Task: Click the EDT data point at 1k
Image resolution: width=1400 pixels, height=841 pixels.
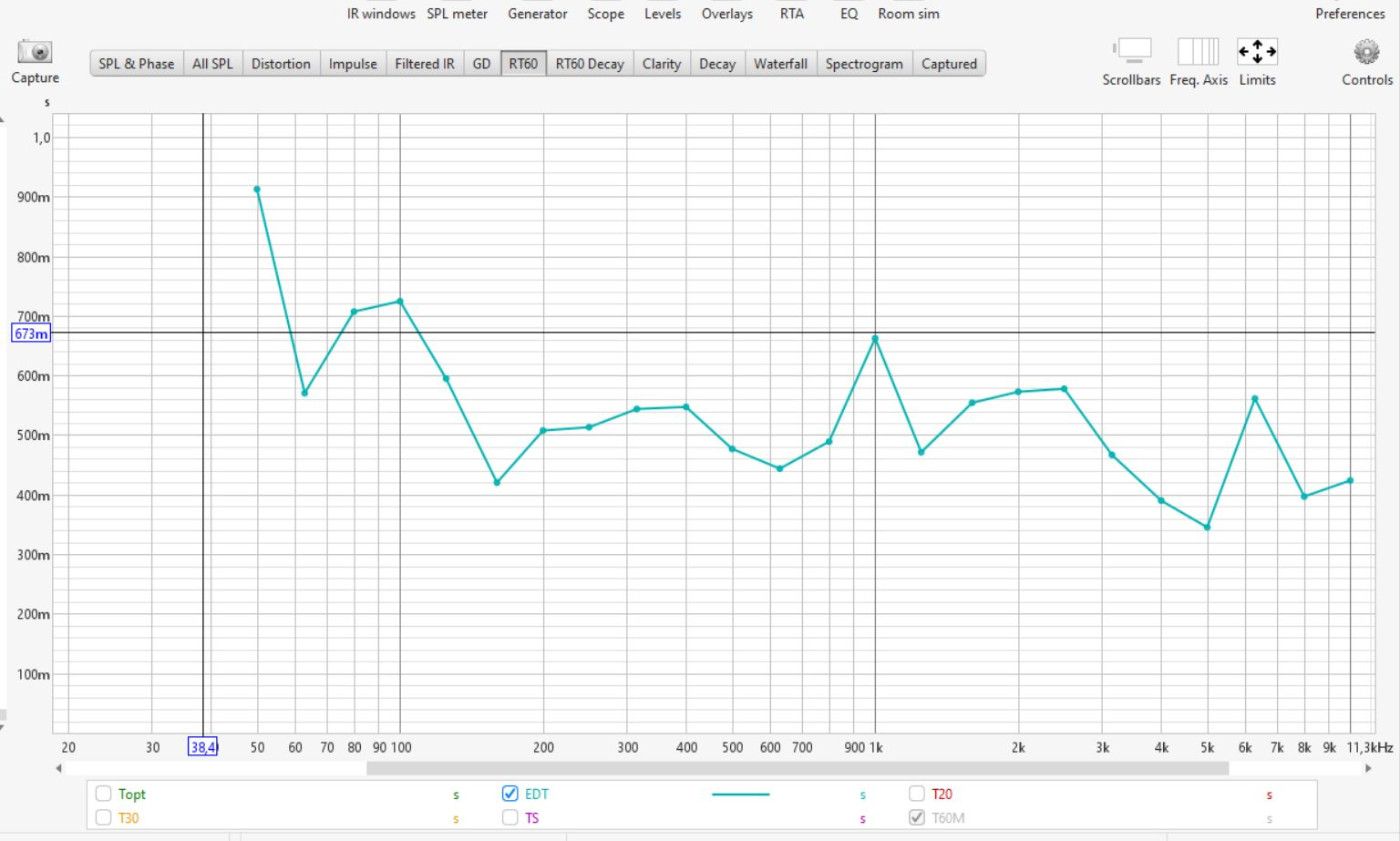Action: coord(875,339)
